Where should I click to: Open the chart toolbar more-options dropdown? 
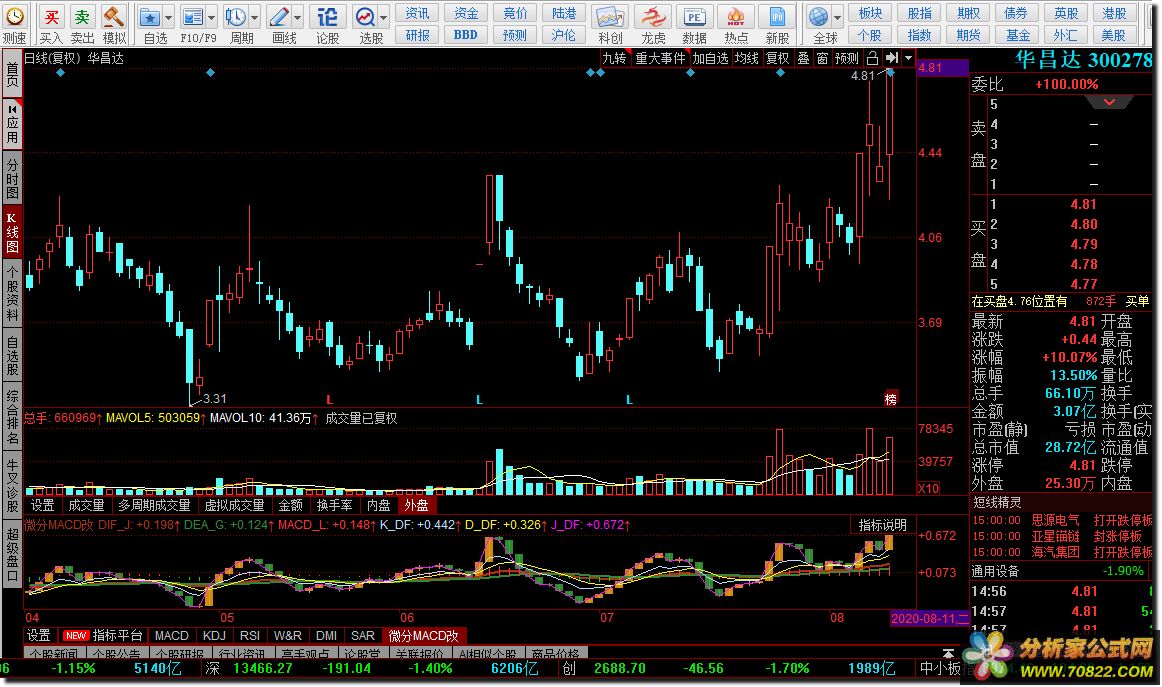pos(909,58)
